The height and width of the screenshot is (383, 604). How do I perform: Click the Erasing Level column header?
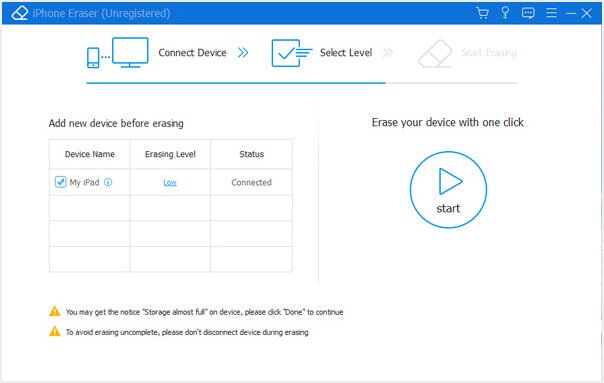click(x=170, y=154)
